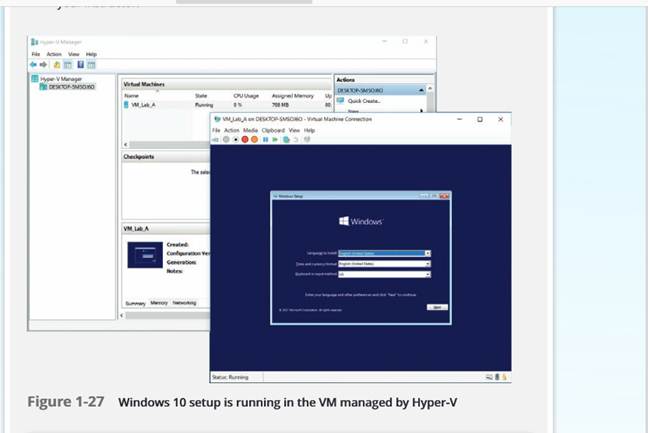This screenshot has height=433, width=648.
Task: Pause the VM using the blue pause icon
Action: [x=265, y=140]
